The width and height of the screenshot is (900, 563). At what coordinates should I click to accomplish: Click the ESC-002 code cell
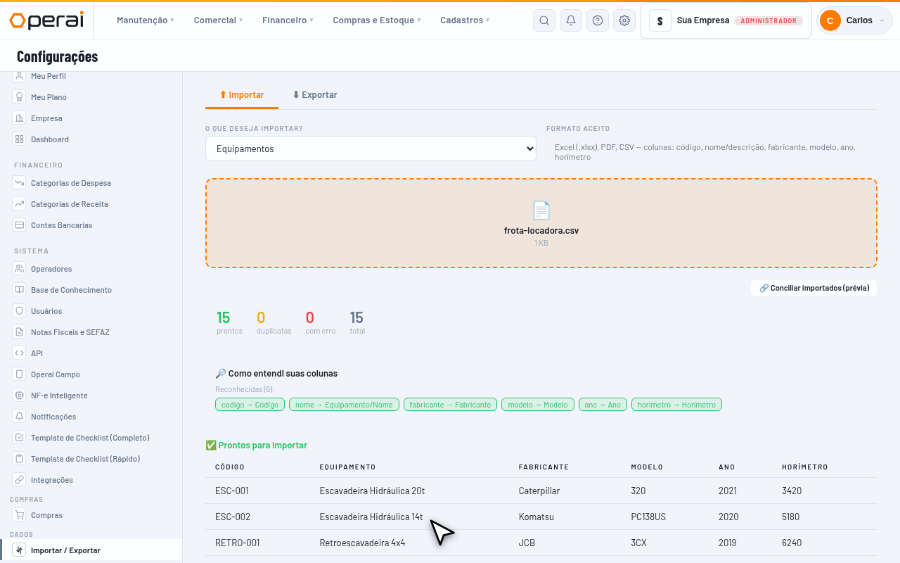[232, 517]
